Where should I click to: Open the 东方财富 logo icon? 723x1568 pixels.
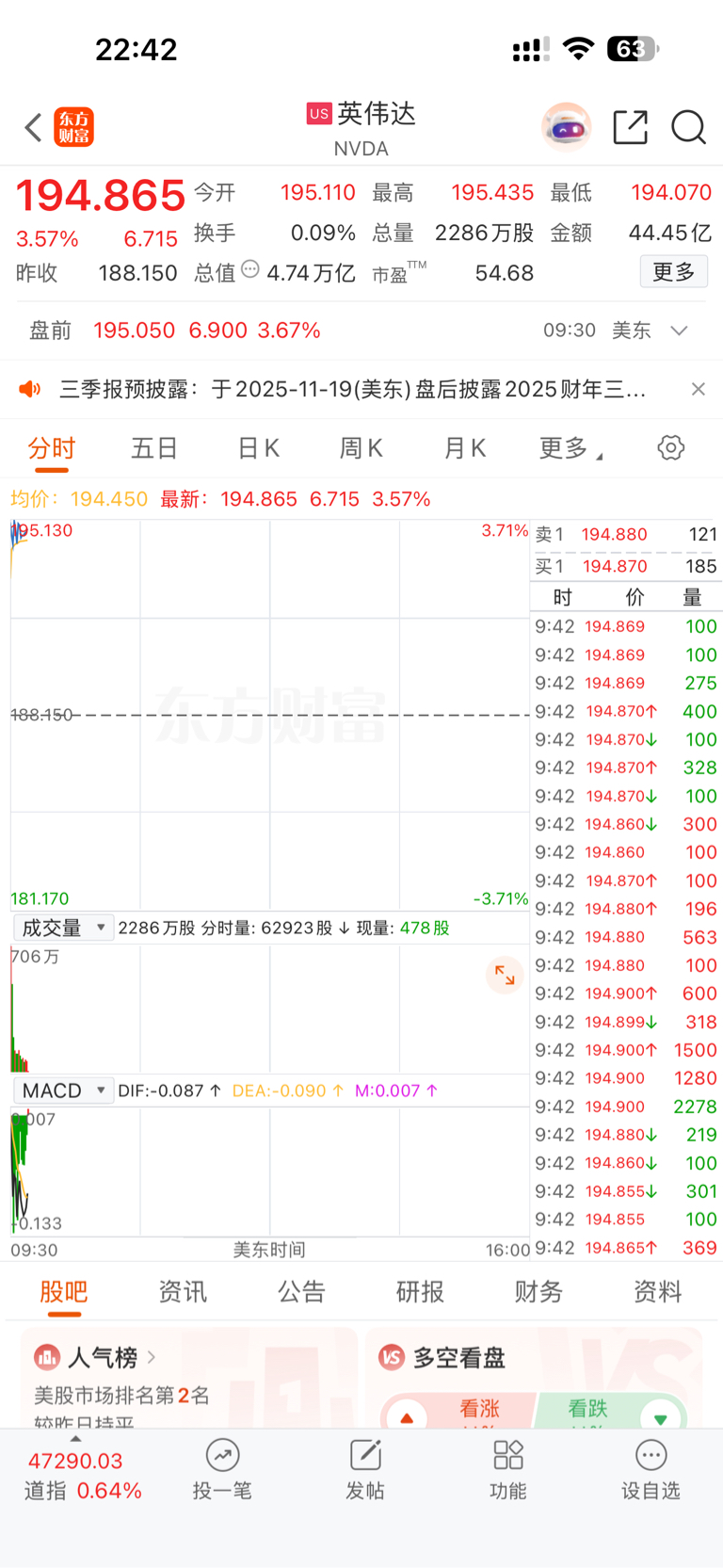[x=74, y=127]
